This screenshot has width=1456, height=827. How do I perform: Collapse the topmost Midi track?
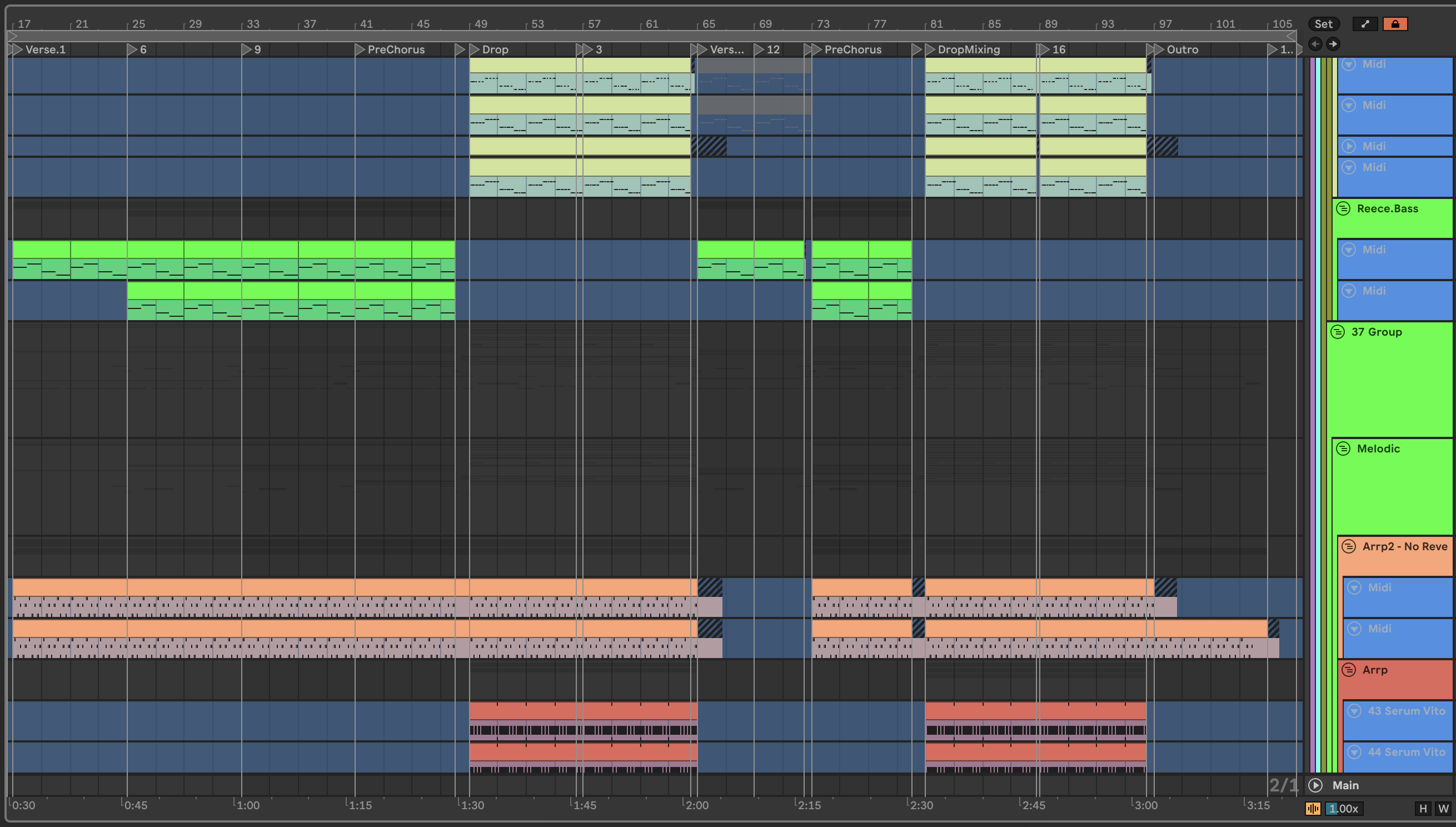click(1349, 64)
